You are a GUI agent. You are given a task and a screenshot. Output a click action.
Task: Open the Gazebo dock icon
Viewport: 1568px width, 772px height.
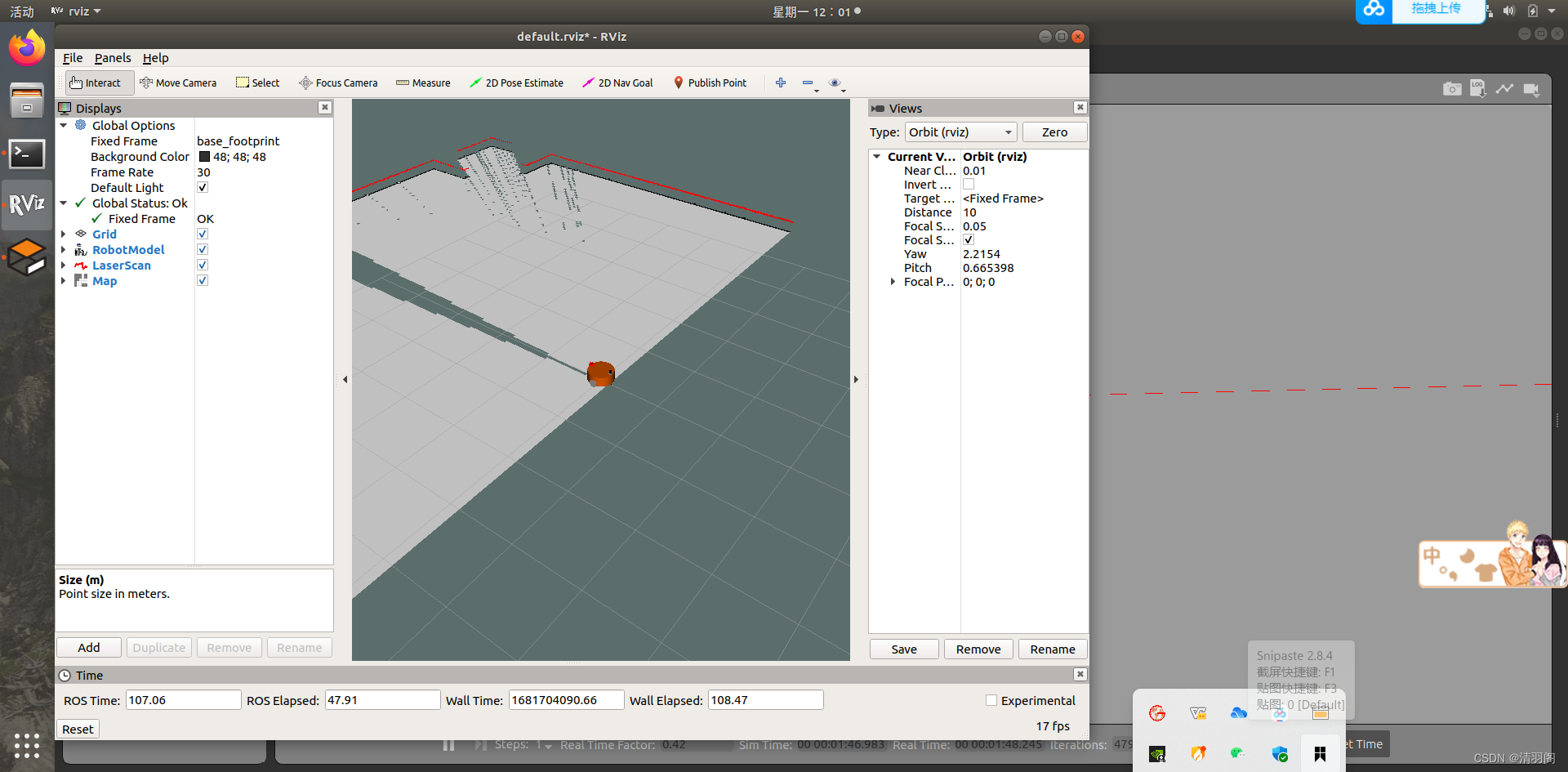pos(27,257)
